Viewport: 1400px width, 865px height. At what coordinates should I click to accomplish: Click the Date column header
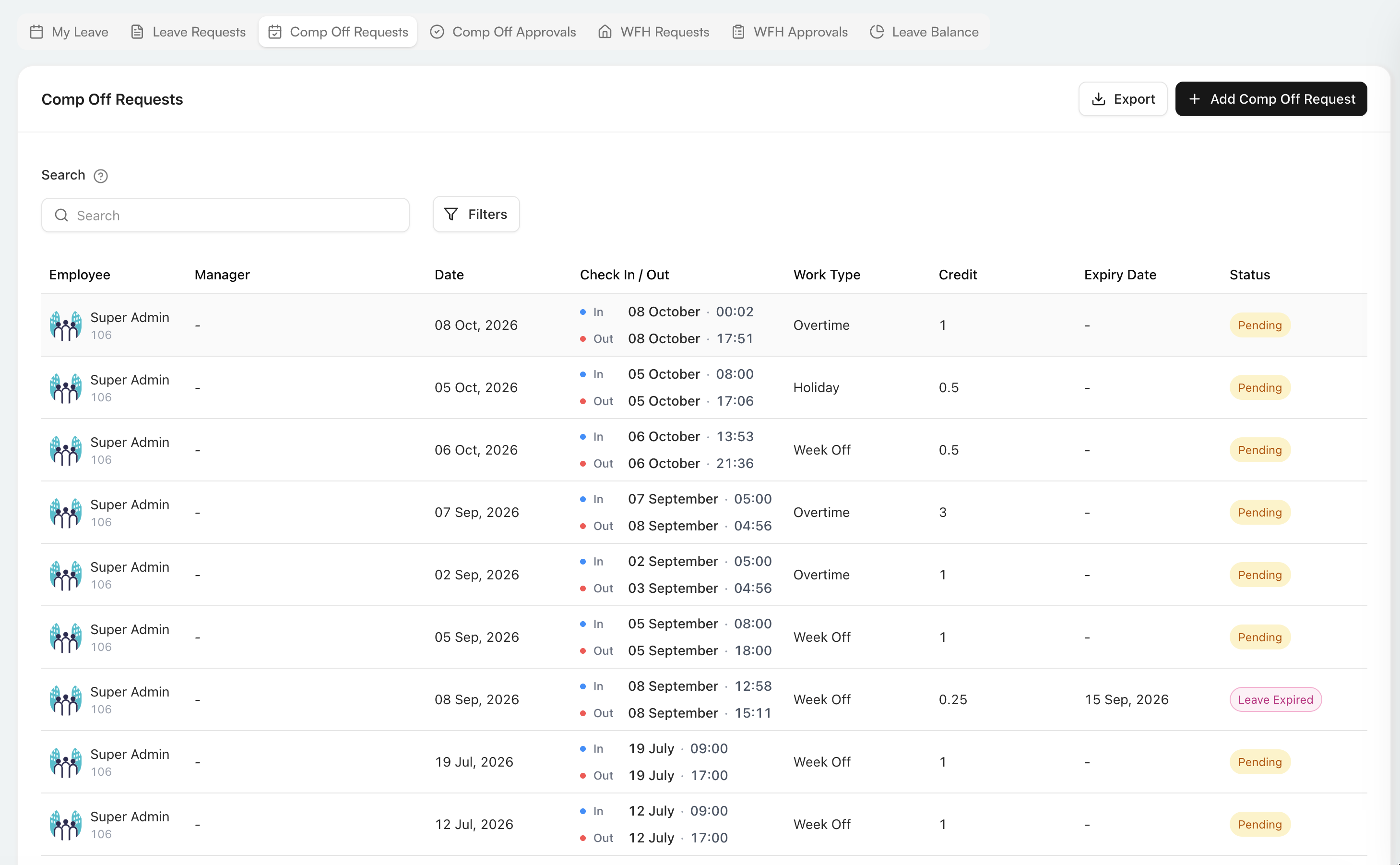click(x=449, y=275)
